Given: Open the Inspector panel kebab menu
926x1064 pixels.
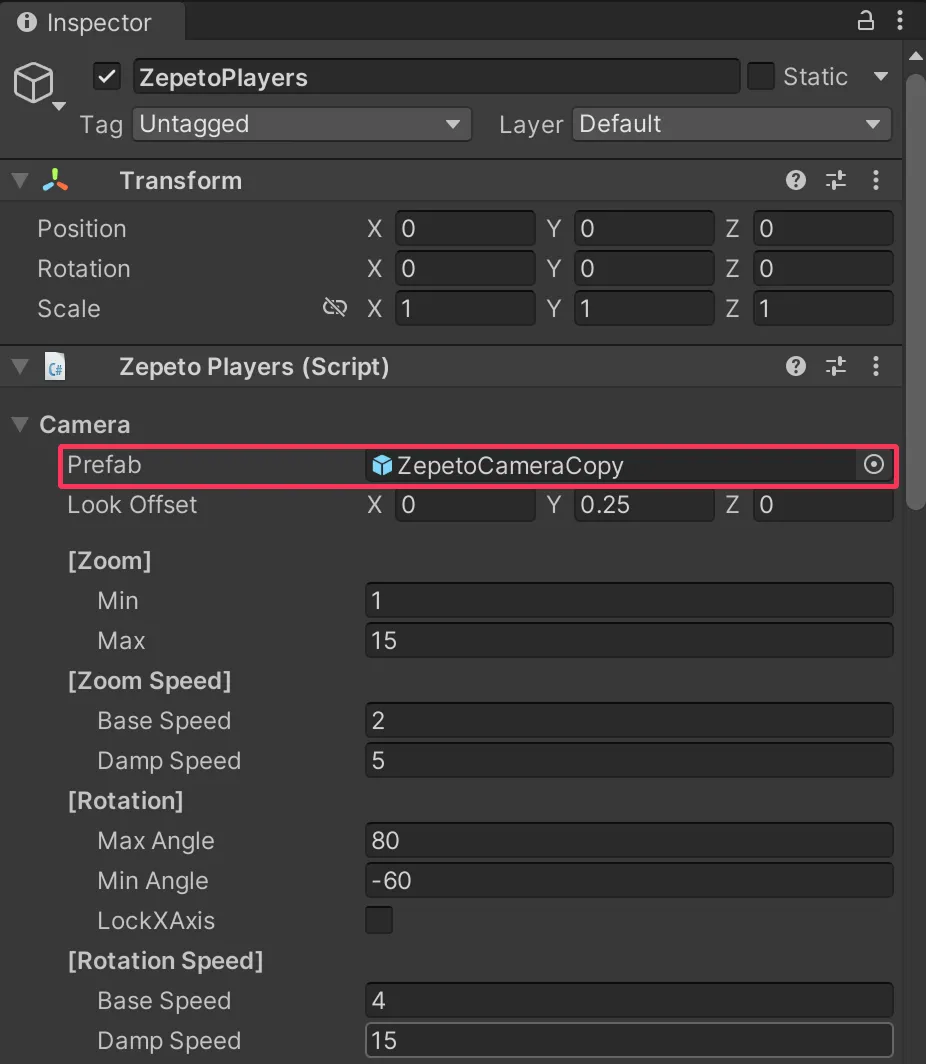Looking at the screenshot, I should point(900,20).
